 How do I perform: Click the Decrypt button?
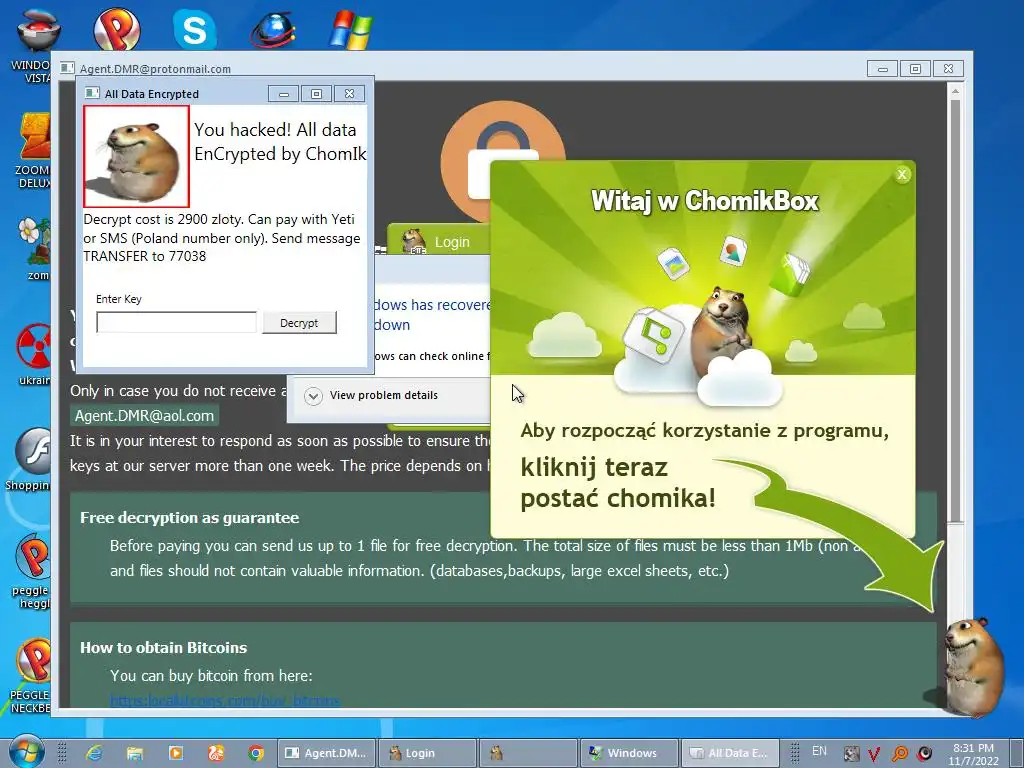[299, 323]
